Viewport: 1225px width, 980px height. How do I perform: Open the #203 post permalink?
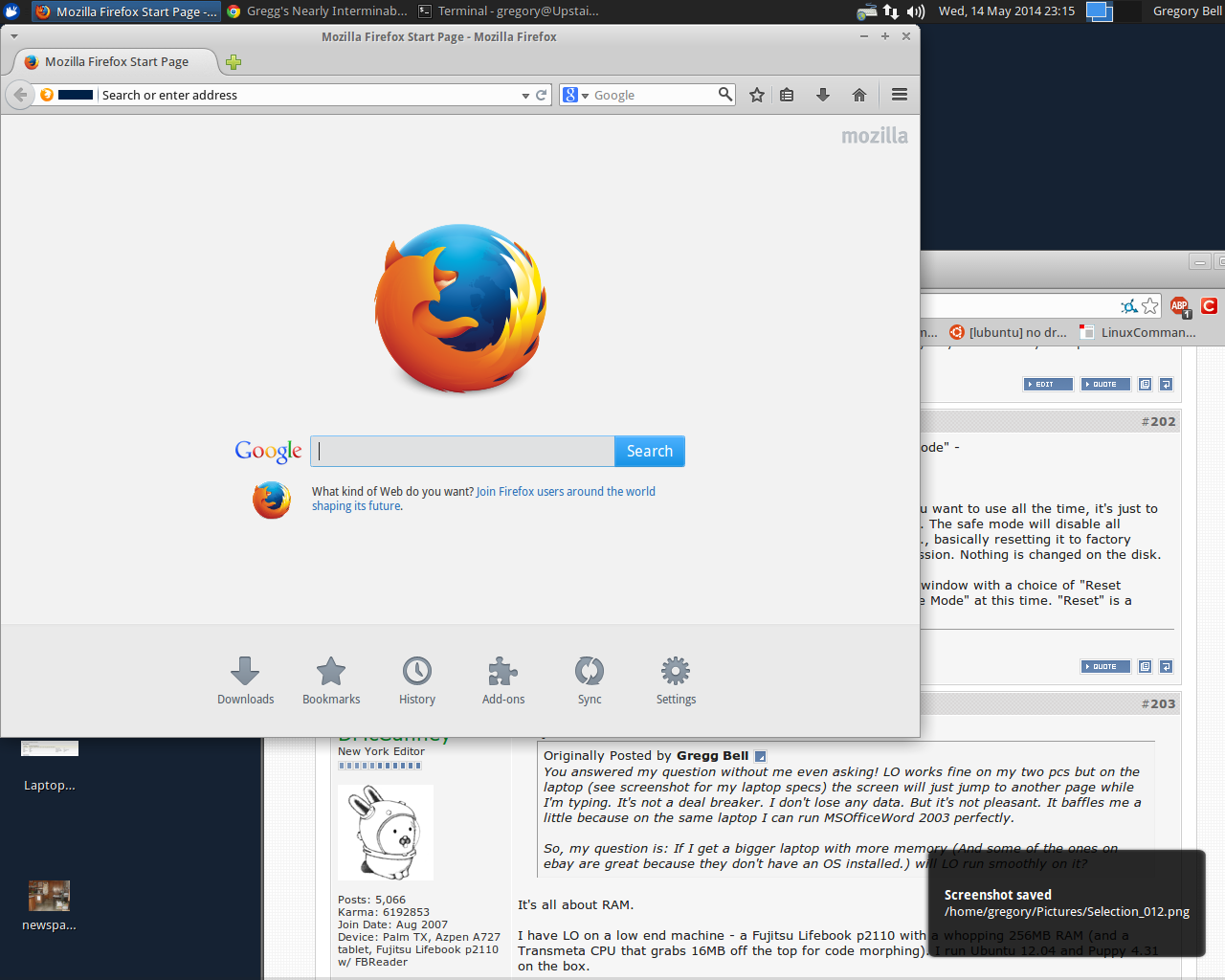point(1158,703)
